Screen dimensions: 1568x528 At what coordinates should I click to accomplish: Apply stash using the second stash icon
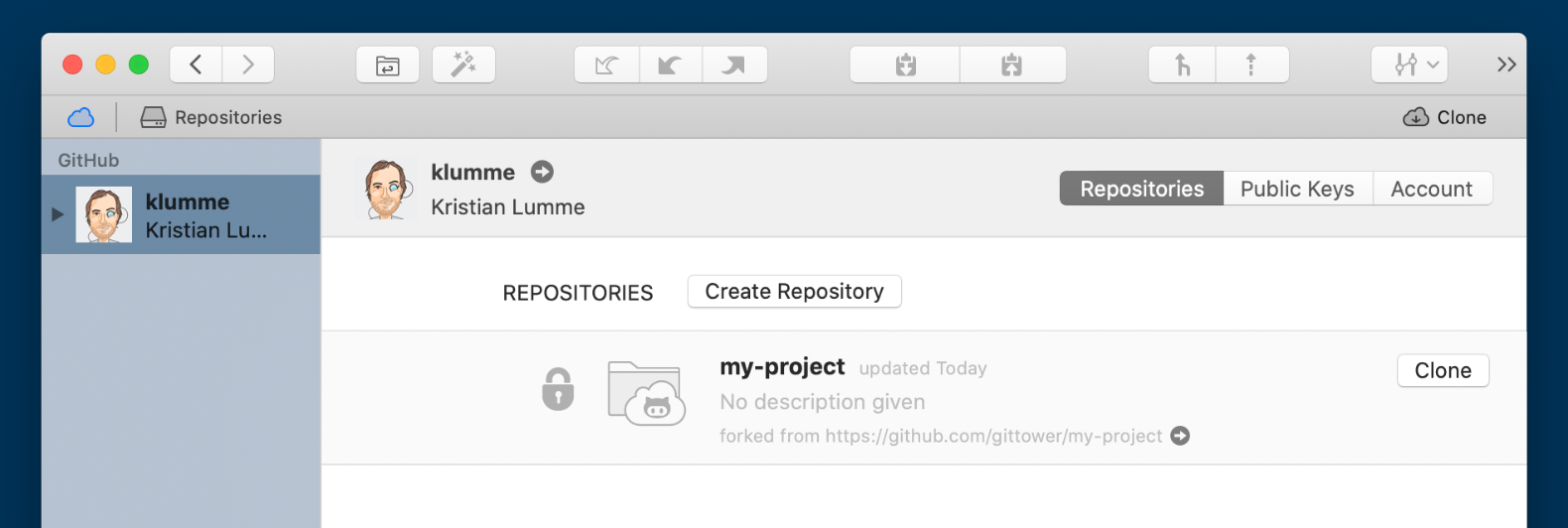click(1011, 66)
